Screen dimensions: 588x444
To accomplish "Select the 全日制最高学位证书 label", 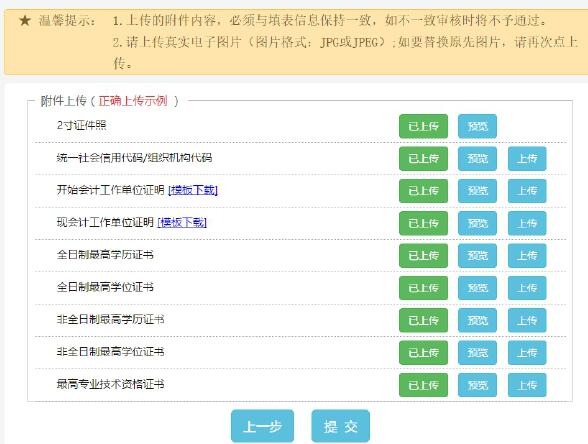I will [x=105, y=287].
